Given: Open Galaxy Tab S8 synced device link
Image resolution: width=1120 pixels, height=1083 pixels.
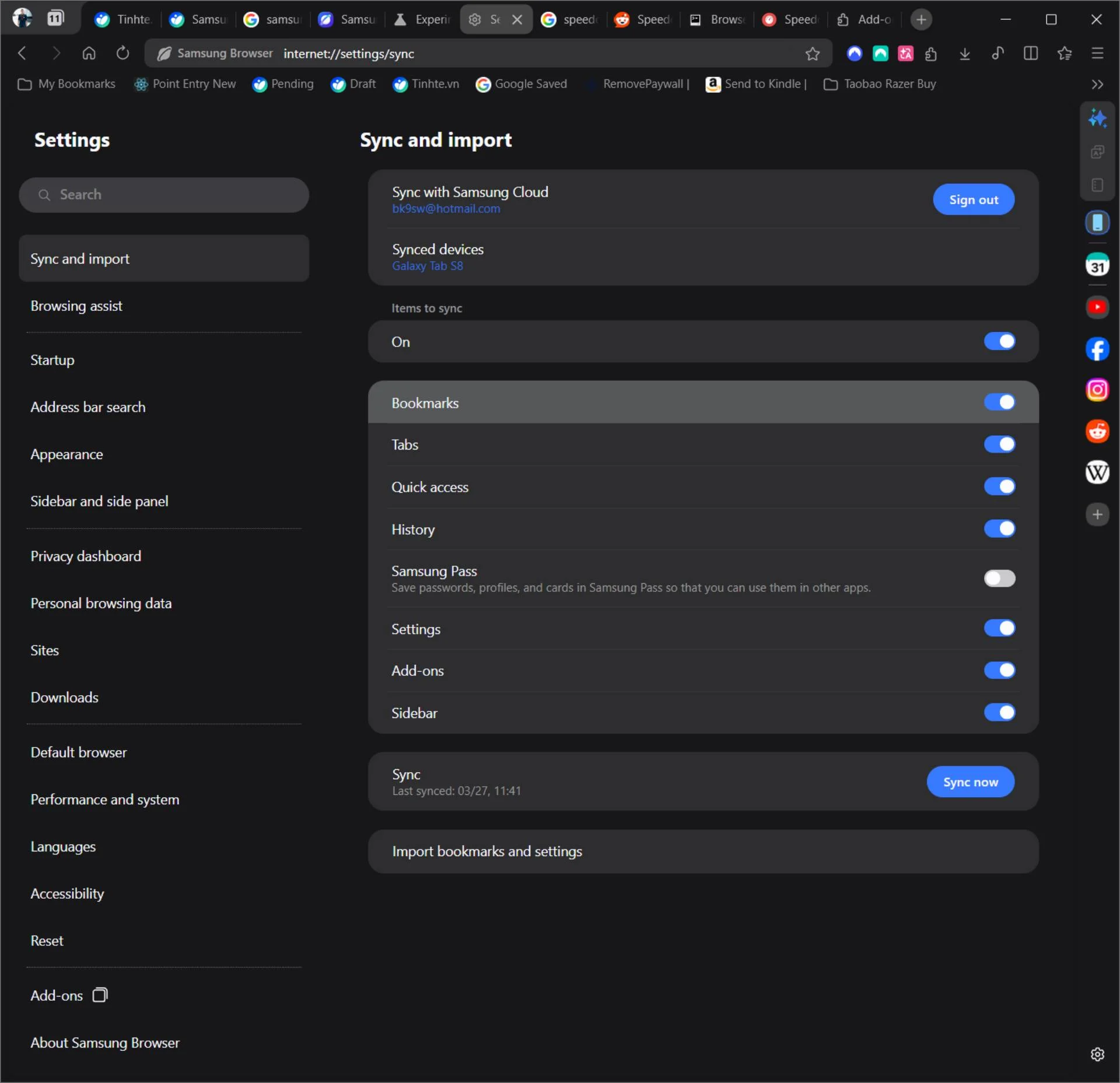Looking at the screenshot, I should click(x=427, y=266).
